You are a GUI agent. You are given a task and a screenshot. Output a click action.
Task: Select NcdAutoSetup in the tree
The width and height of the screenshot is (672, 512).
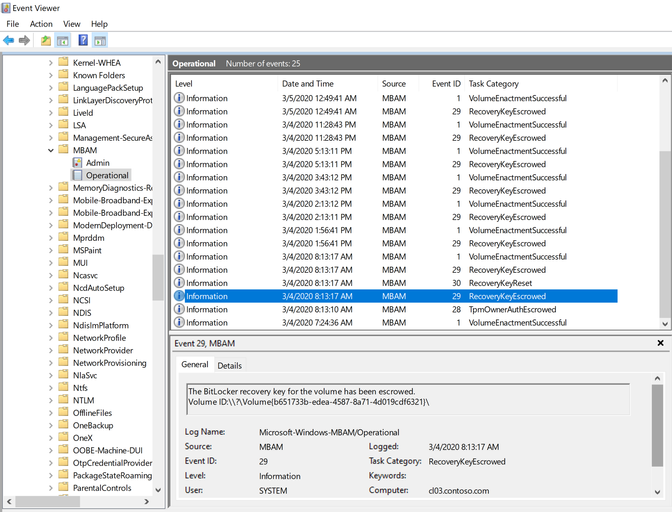tap(99, 288)
